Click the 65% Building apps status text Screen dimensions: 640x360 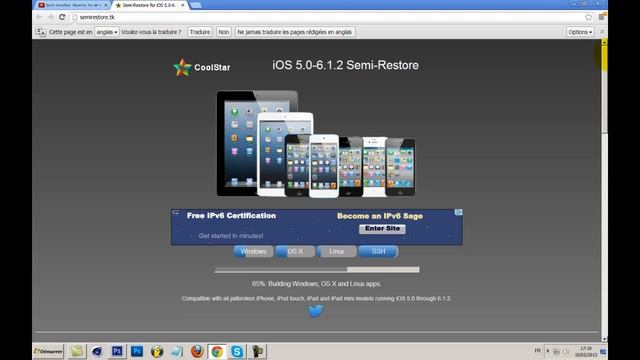point(317,284)
